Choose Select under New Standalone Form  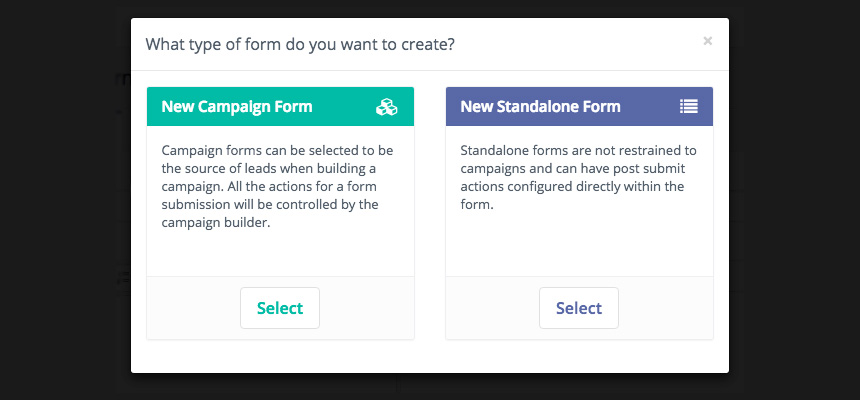579,308
